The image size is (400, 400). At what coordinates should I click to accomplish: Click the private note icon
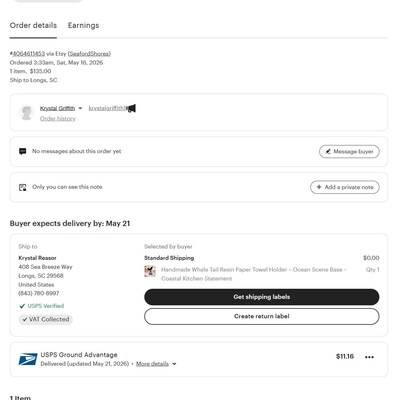(23, 187)
